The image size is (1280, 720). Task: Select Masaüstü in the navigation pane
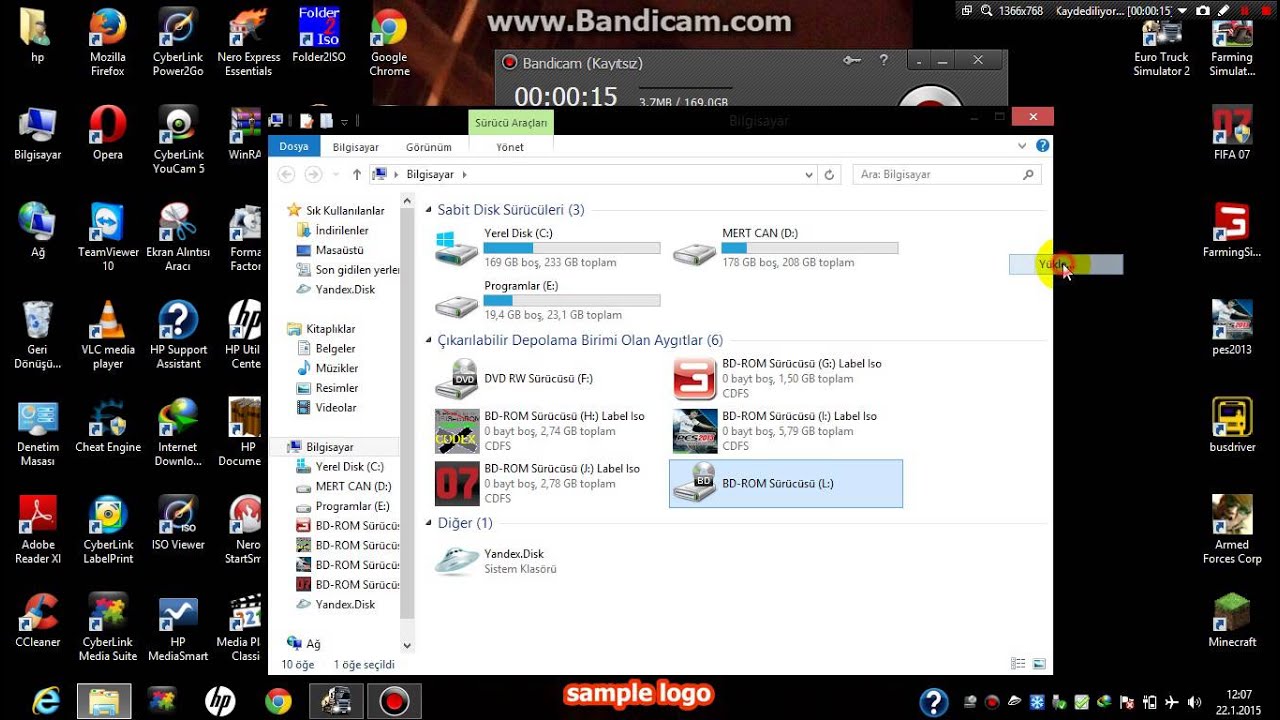point(339,250)
